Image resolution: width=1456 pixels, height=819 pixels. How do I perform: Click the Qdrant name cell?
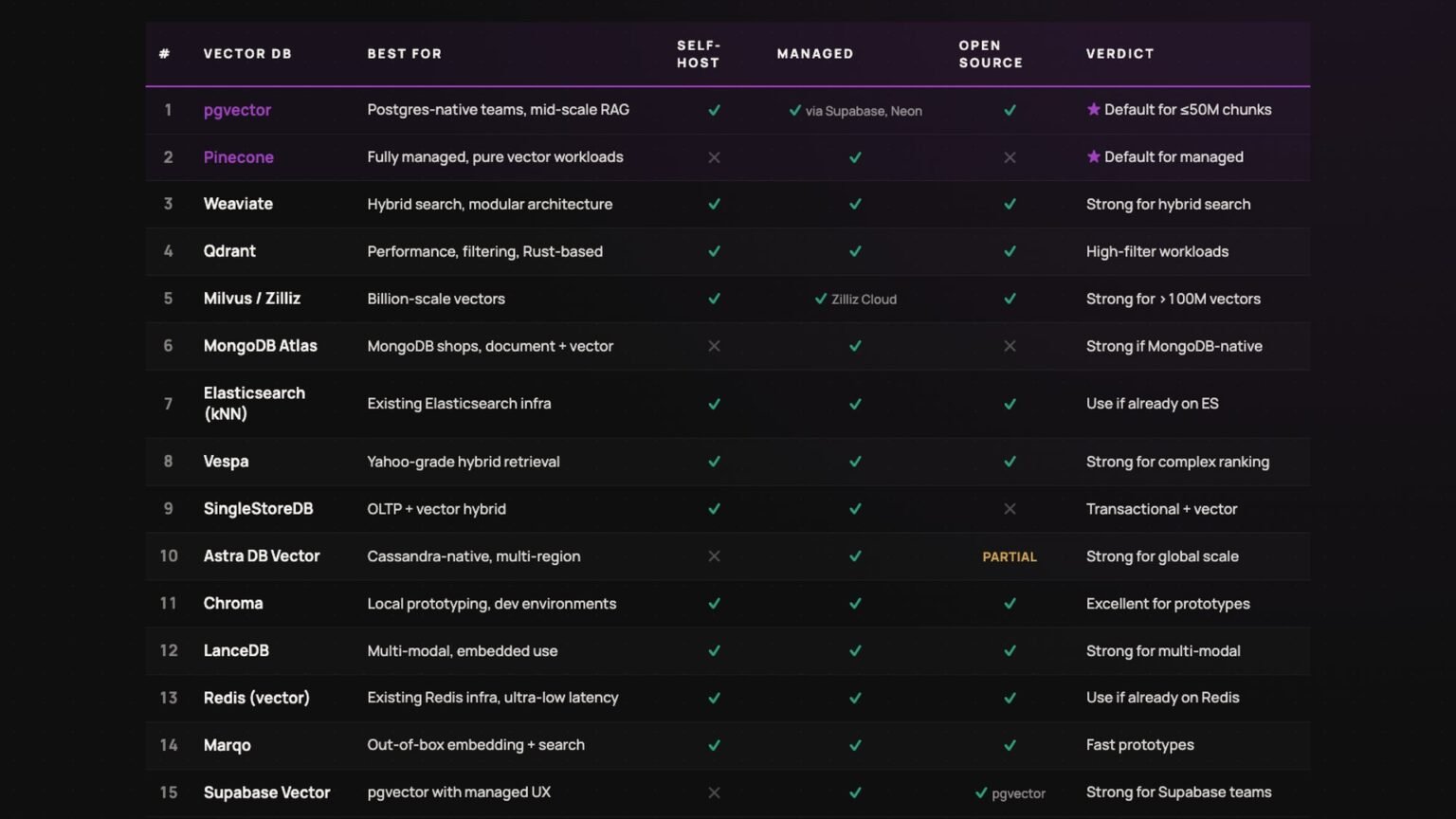[x=229, y=251]
